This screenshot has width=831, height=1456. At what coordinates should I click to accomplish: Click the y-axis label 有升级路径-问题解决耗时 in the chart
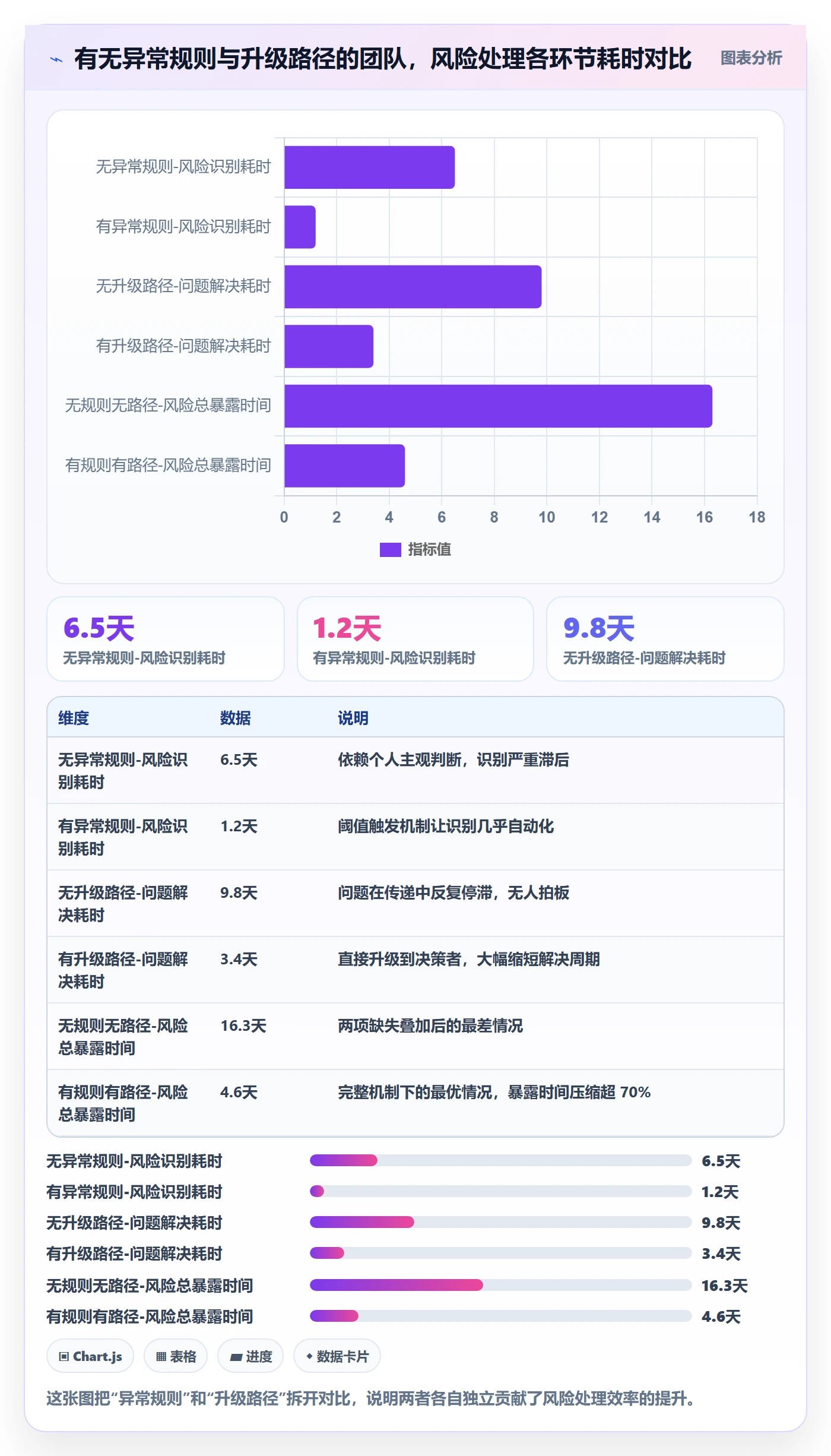pyautogui.click(x=183, y=346)
